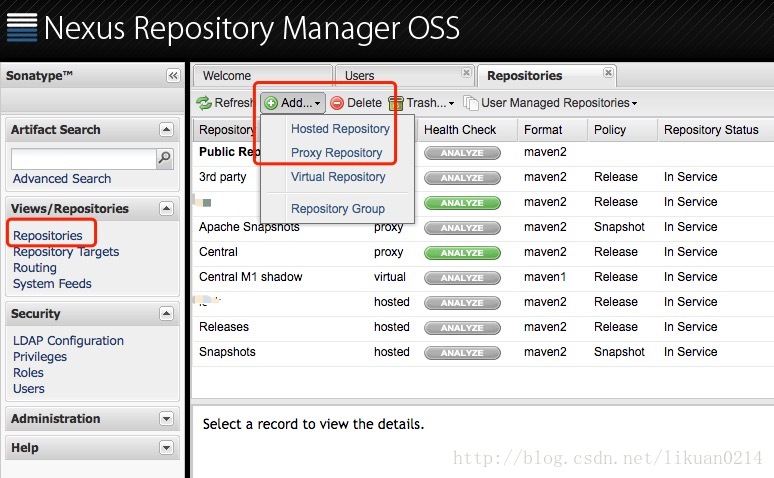Click ANALYZE button for Releases row
The height and width of the screenshot is (478, 774).
pos(462,328)
